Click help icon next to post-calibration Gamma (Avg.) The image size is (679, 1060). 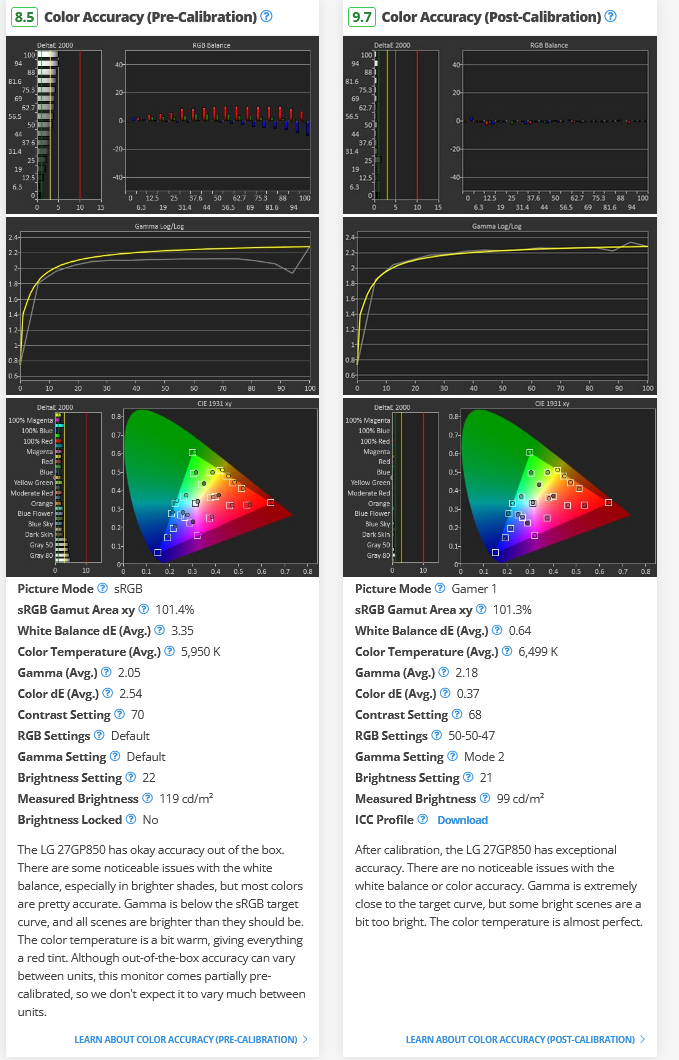[444, 672]
